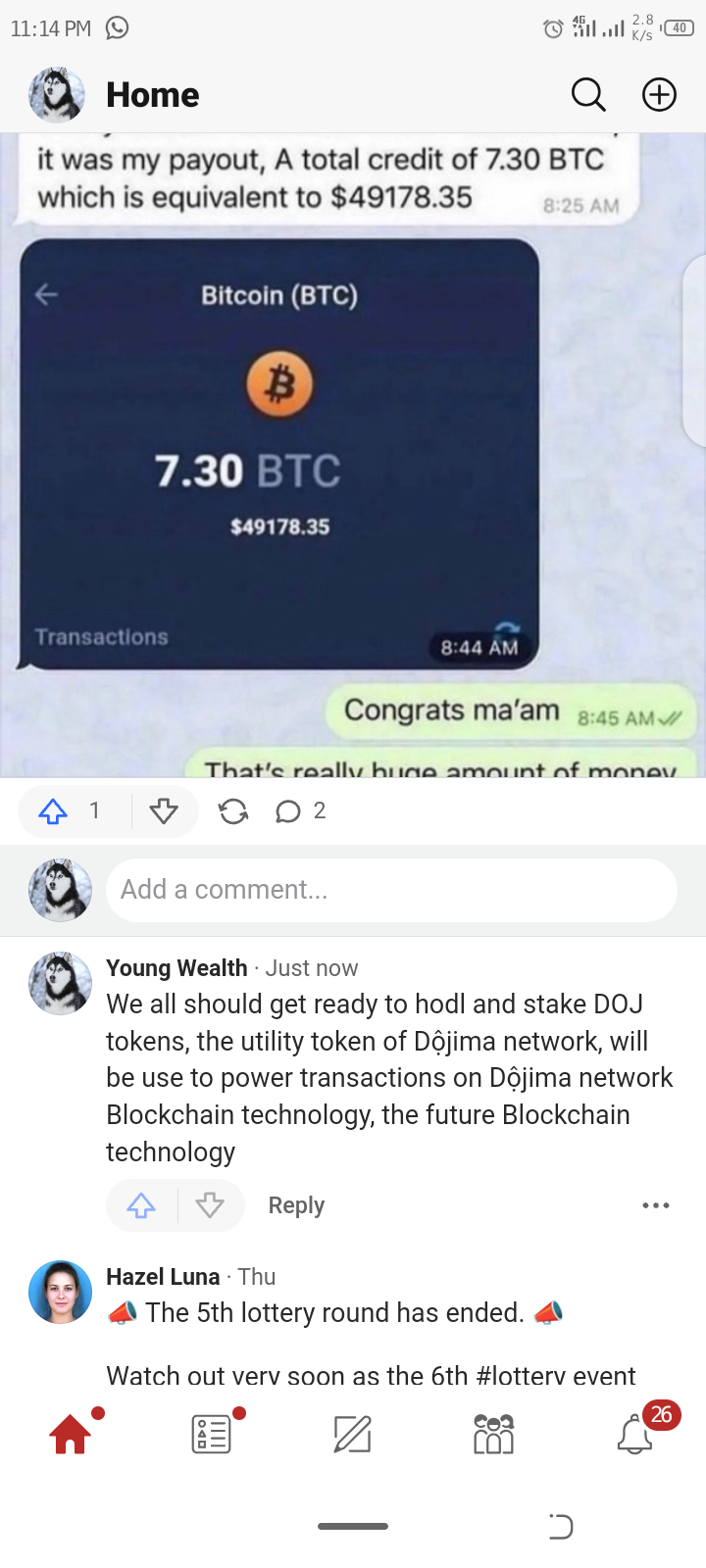The image size is (706, 1568).
Task: Switch to the Home tab in the bottom bar
Action: pos(71,1435)
